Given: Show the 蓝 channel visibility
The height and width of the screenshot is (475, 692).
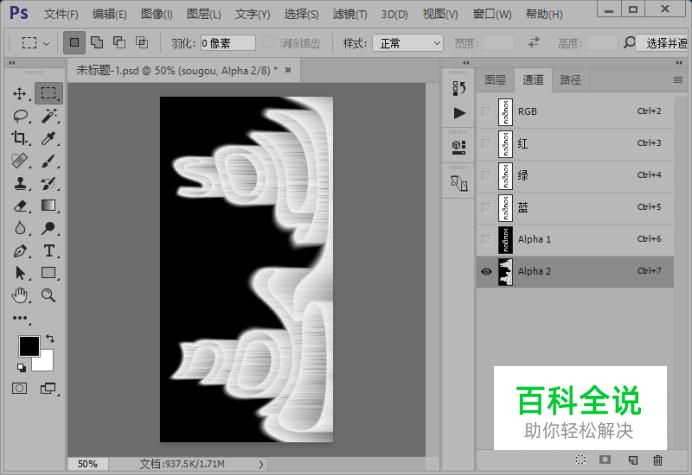Looking at the screenshot, I should [x=486, y=207].
